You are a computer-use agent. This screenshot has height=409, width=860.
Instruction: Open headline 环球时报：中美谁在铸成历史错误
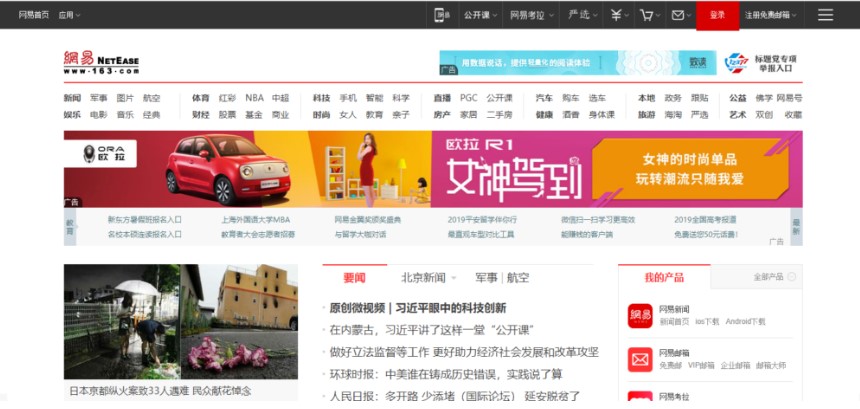coord(446,374)
